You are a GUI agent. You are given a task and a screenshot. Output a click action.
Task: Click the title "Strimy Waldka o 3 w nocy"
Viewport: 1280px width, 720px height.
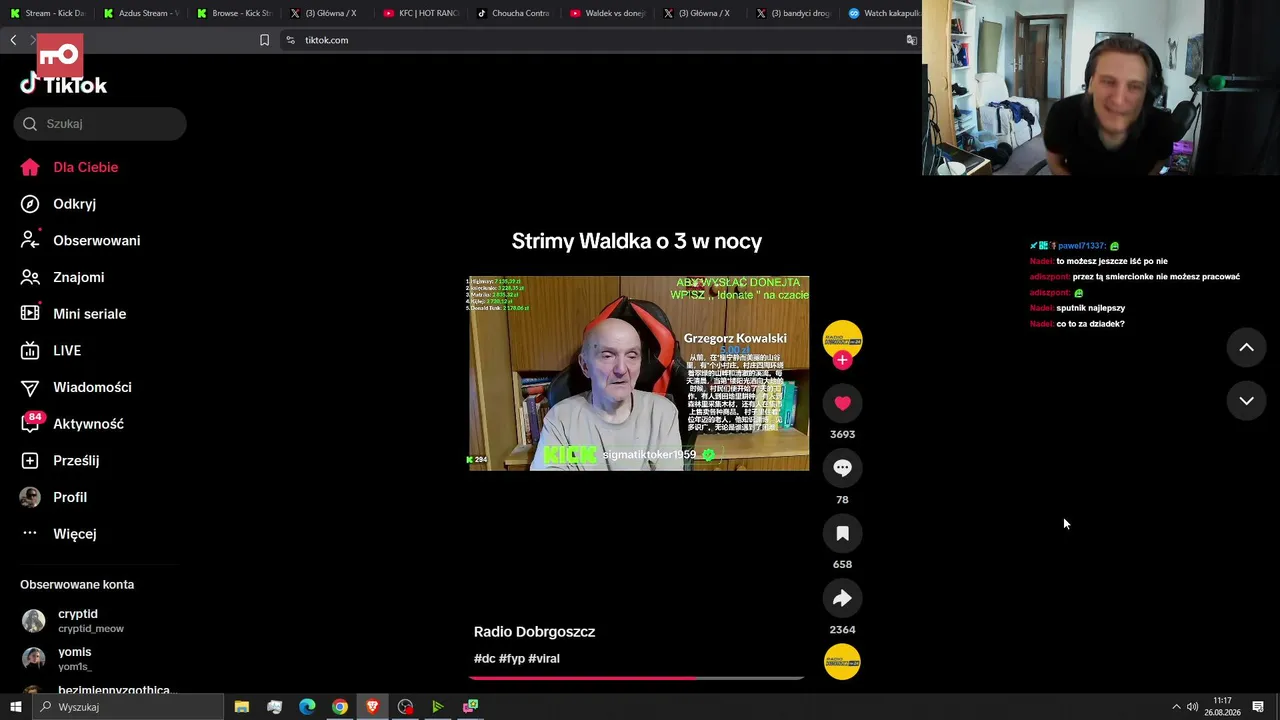coord(637,241)
